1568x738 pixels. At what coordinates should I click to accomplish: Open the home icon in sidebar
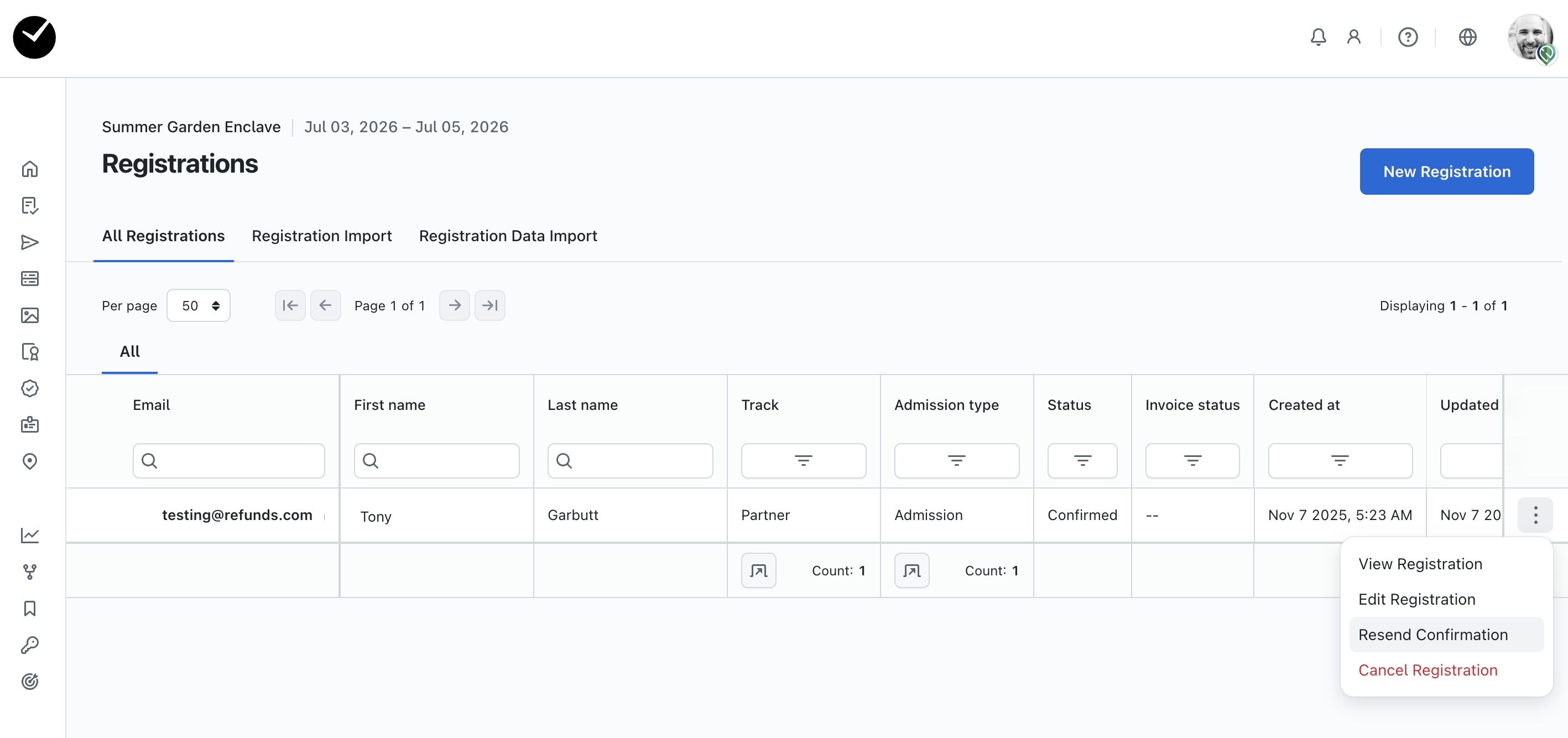tap(30, 169)
